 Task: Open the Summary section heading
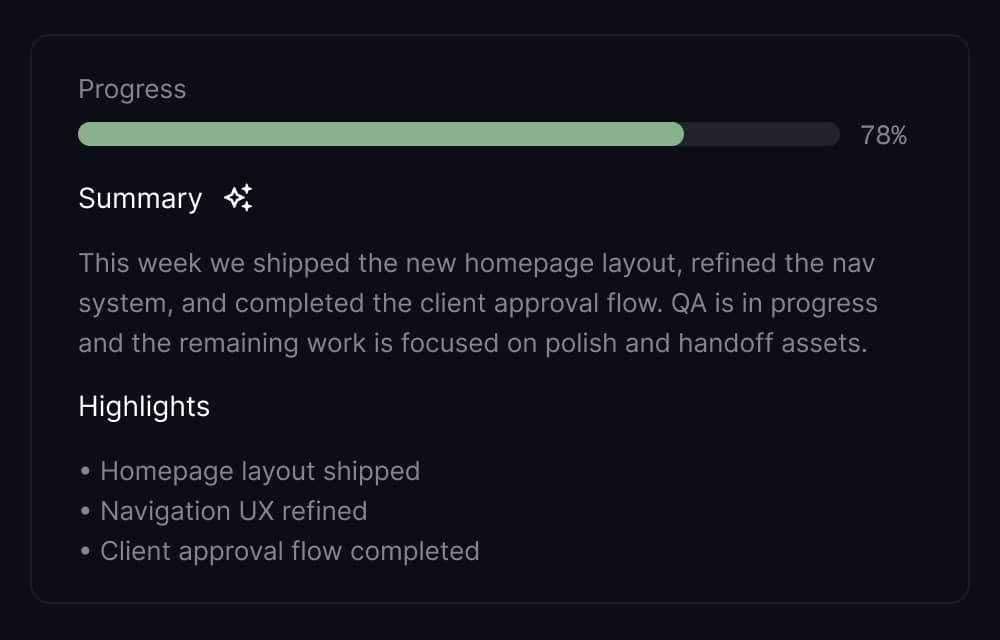coord(140,198)
